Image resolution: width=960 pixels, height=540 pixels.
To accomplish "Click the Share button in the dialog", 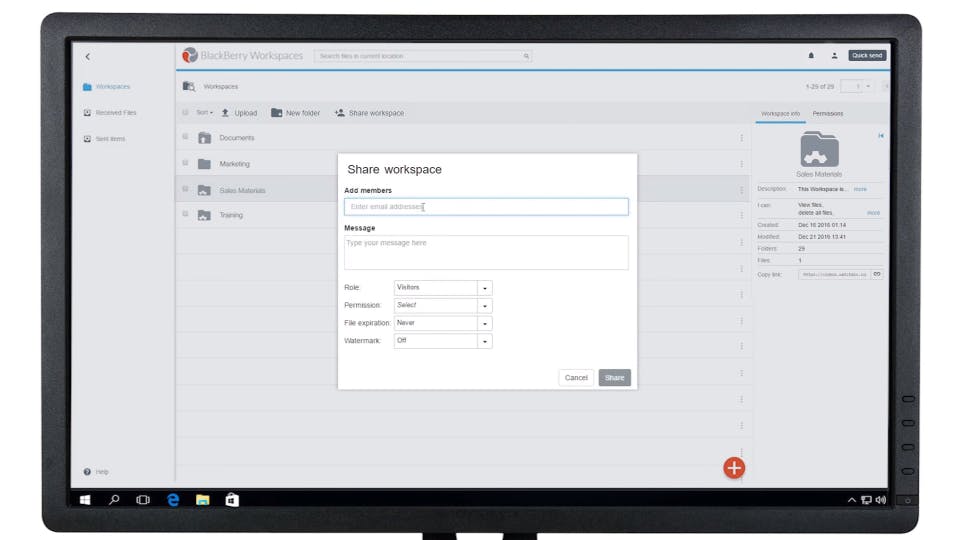I will point(615,378).
